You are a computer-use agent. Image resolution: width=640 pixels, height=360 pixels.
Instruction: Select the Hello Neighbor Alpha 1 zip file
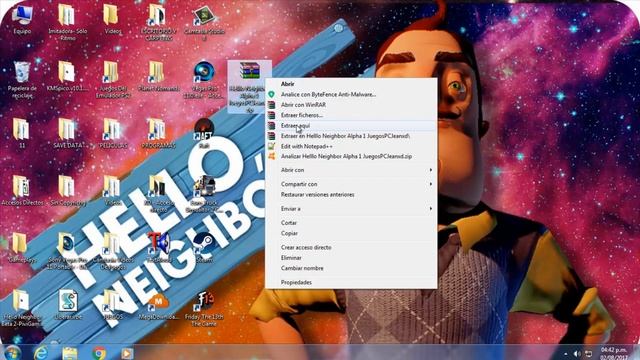coord(249,87)
